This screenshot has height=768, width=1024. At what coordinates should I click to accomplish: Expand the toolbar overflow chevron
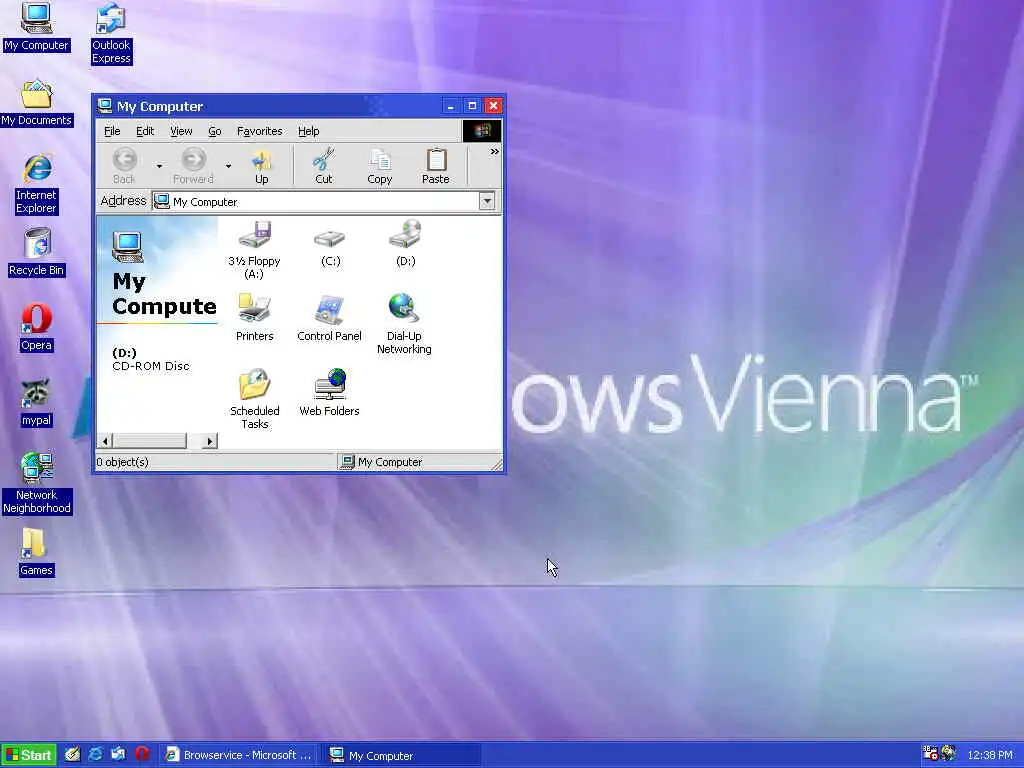pyautogui.click(x=494, y=152)
